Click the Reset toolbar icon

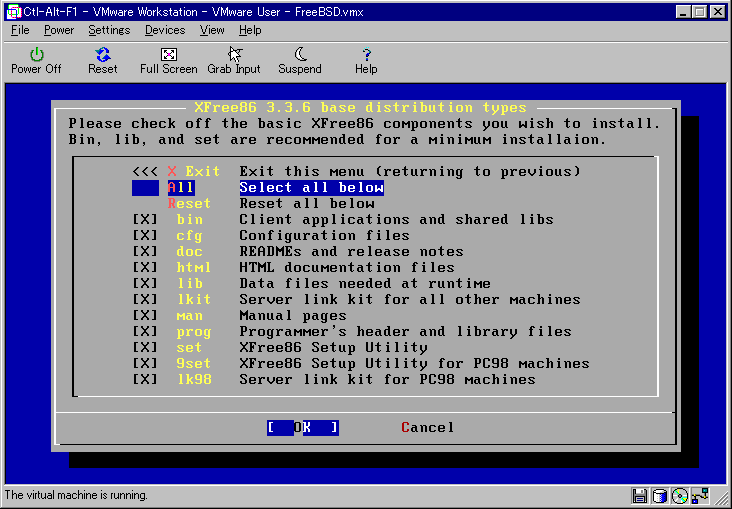point(103,61)
